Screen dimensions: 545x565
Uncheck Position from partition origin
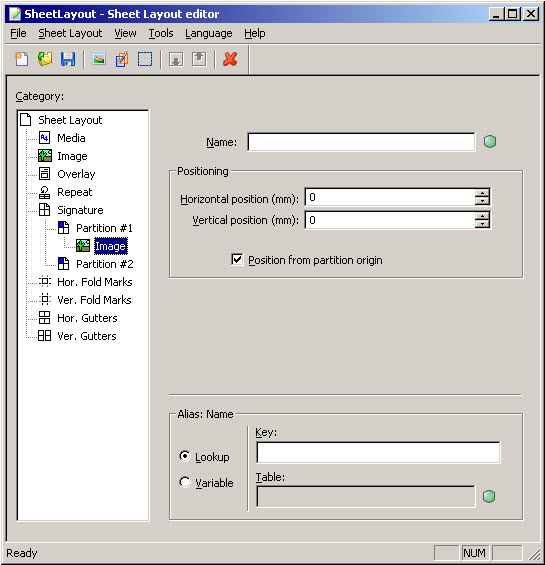click(237, 259)
